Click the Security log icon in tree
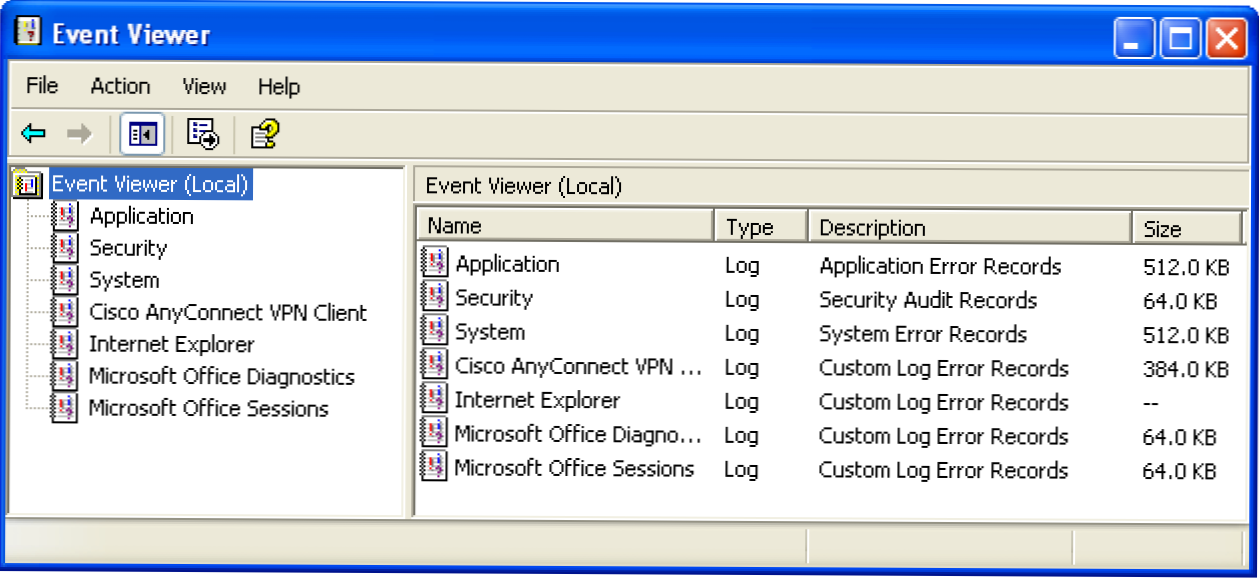 tap(65, 249)
